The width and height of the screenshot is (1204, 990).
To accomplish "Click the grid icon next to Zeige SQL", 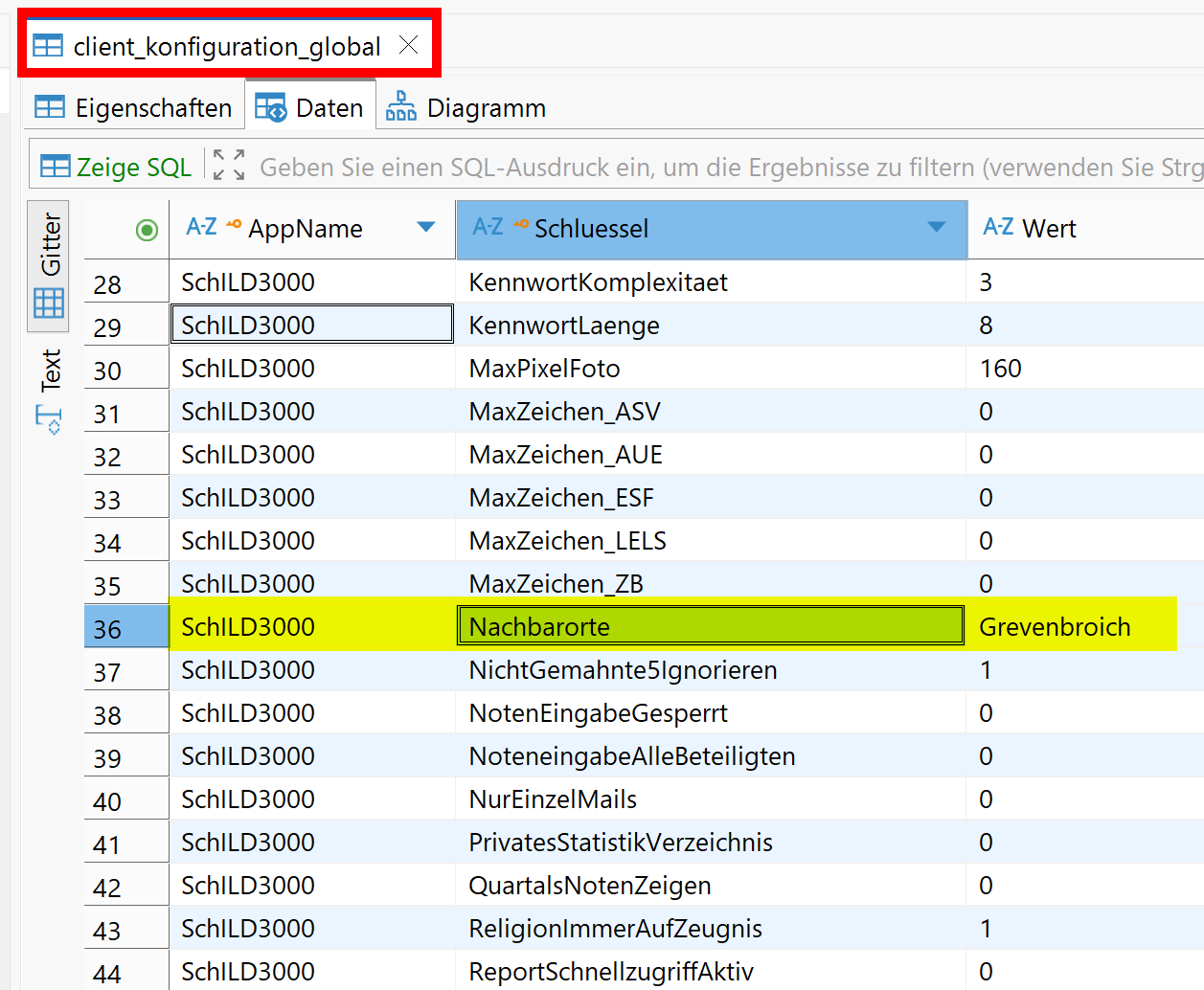I will click(56, 166).
